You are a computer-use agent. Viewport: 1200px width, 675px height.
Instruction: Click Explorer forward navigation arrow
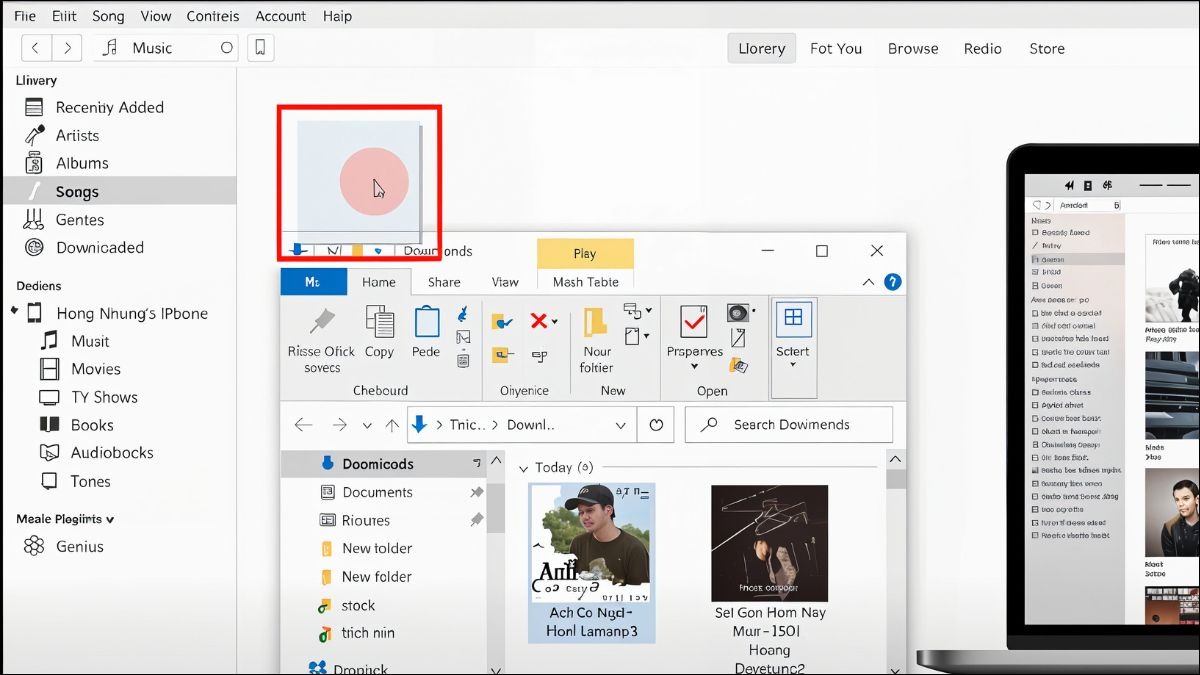pyautogui.click(x=339, y=425)
